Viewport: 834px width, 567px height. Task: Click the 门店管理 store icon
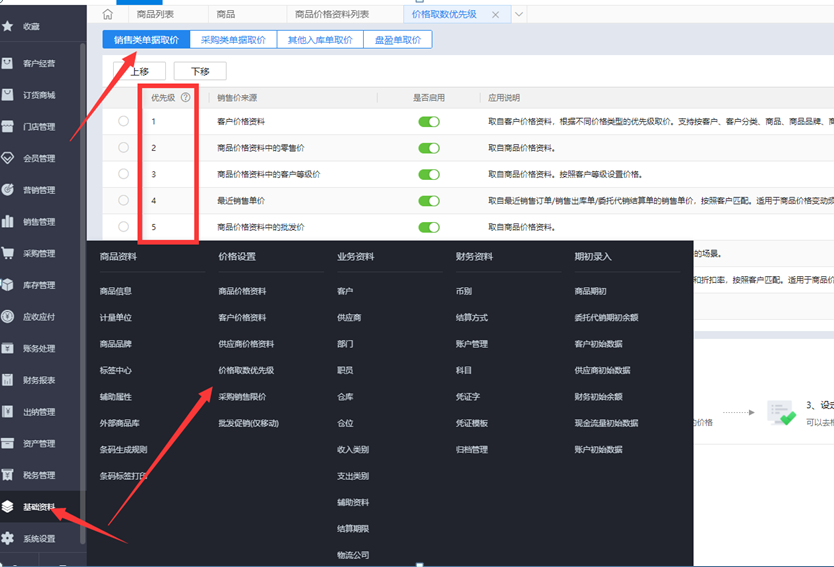point(8,127)
